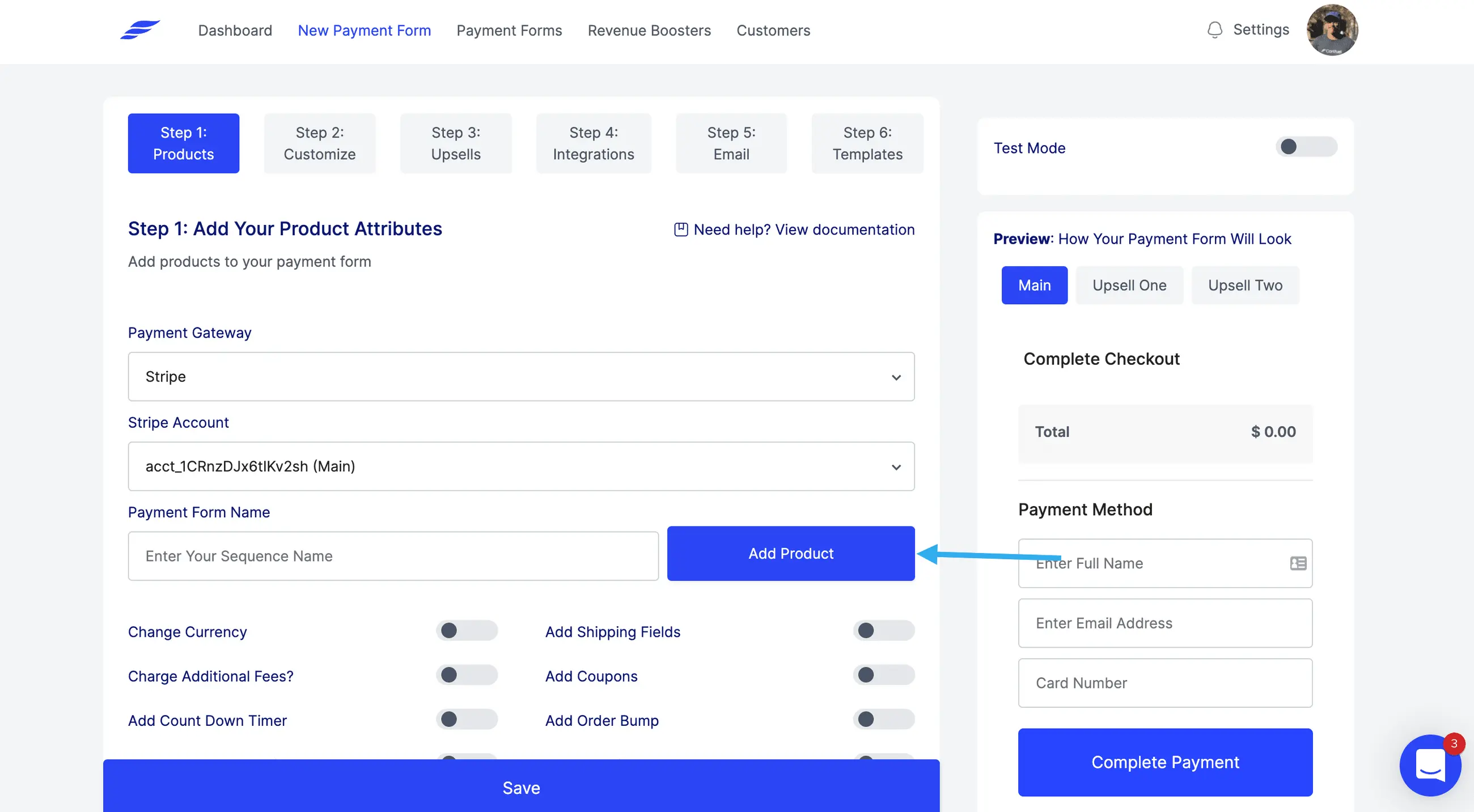Click the Payment Form Name input field
Screen dimensions: 1474x812
click(x=393, y=556)
